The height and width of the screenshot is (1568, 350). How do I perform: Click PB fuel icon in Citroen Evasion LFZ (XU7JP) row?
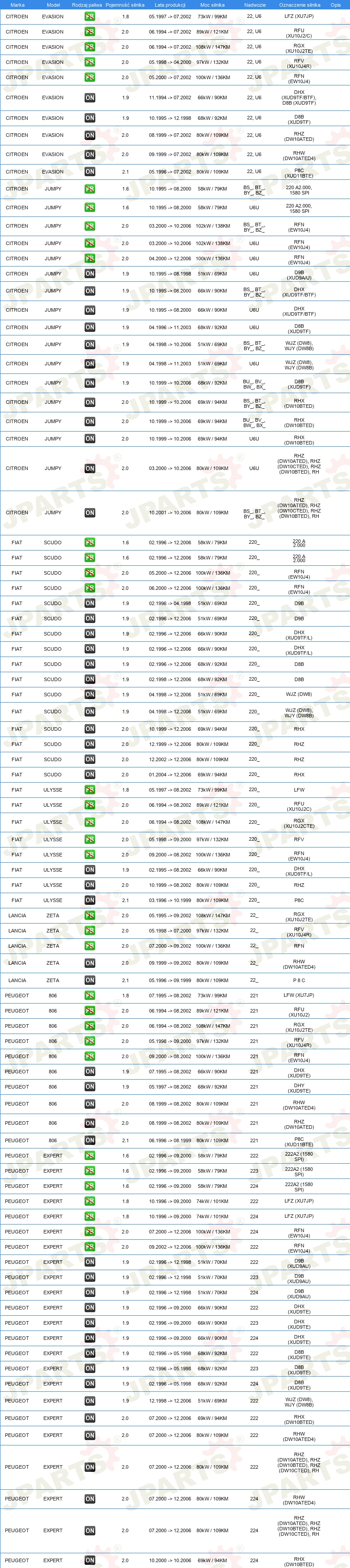[x=90, y=17]
